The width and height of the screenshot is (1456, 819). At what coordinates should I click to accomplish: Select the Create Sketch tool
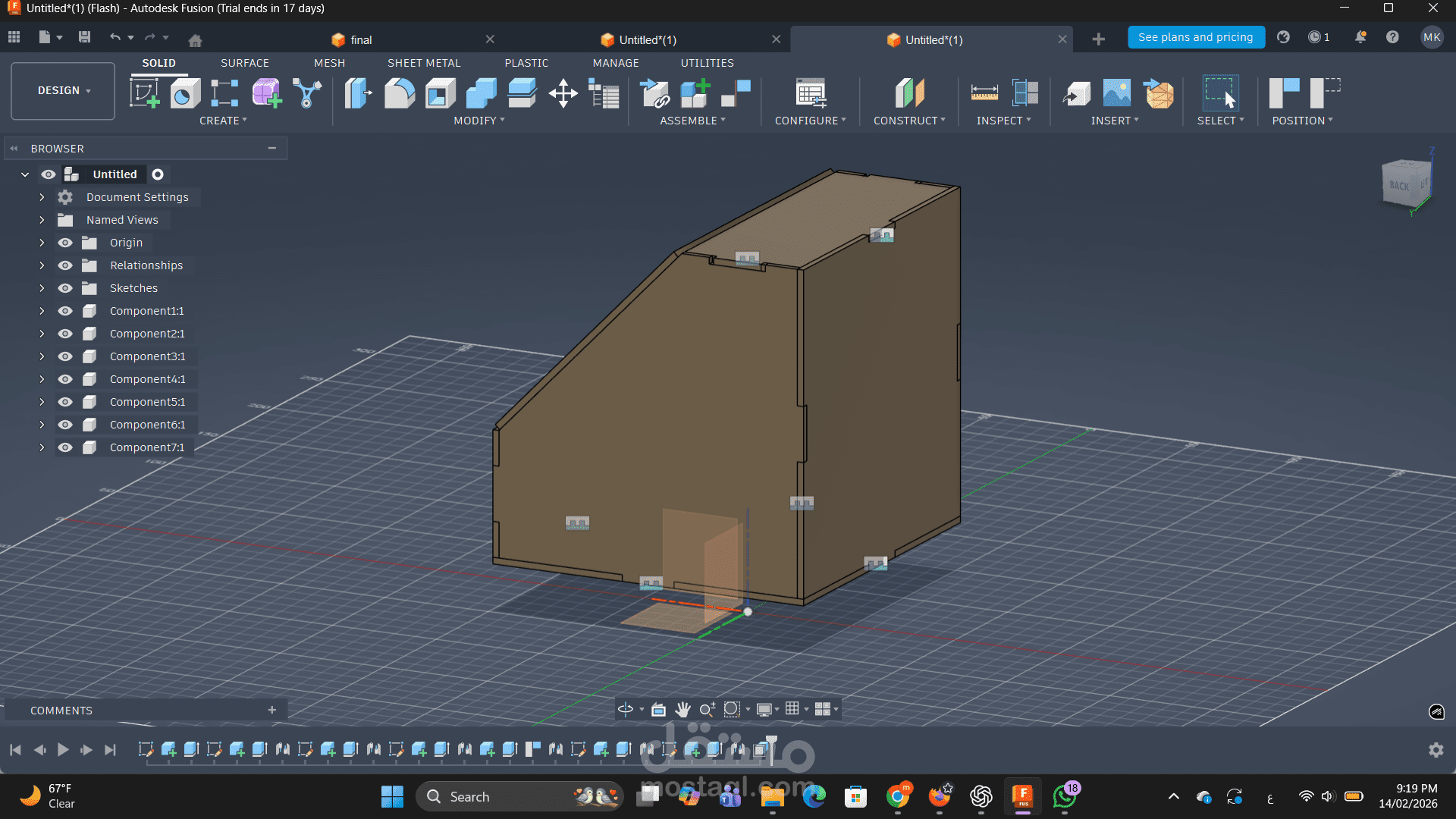[144, 93]
